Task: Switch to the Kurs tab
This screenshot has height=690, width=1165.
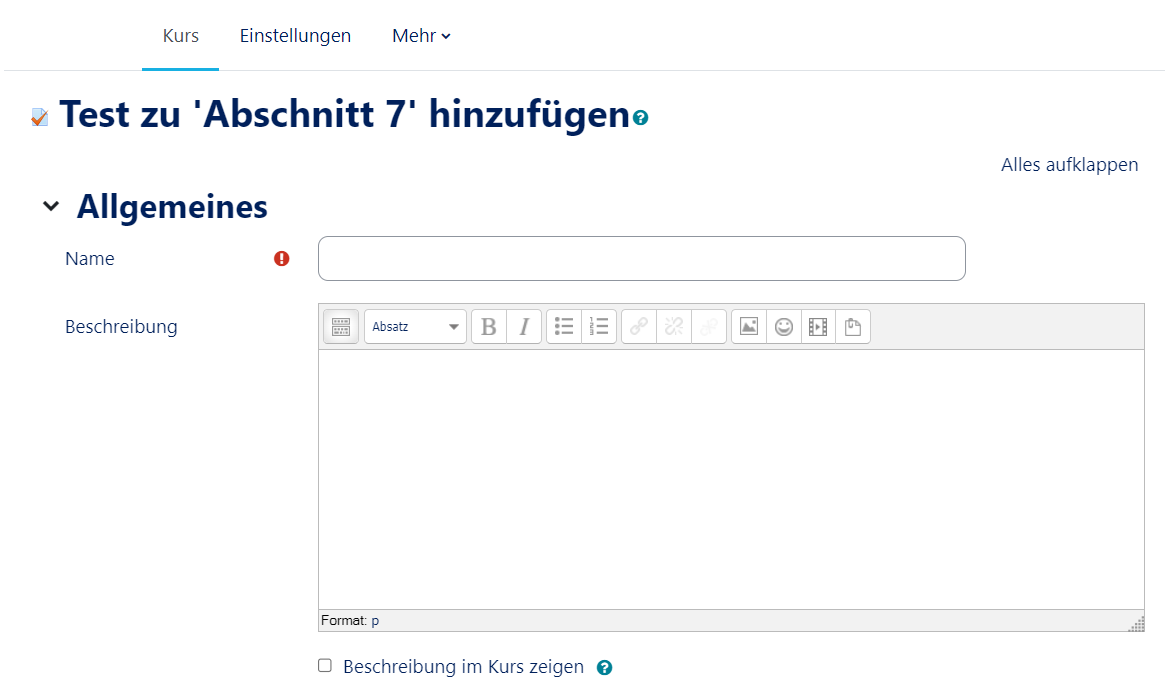Action: (x=181, y=36)
